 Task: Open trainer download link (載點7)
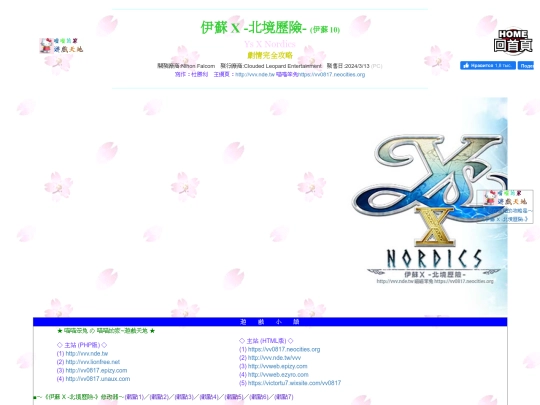pos(284,397)
